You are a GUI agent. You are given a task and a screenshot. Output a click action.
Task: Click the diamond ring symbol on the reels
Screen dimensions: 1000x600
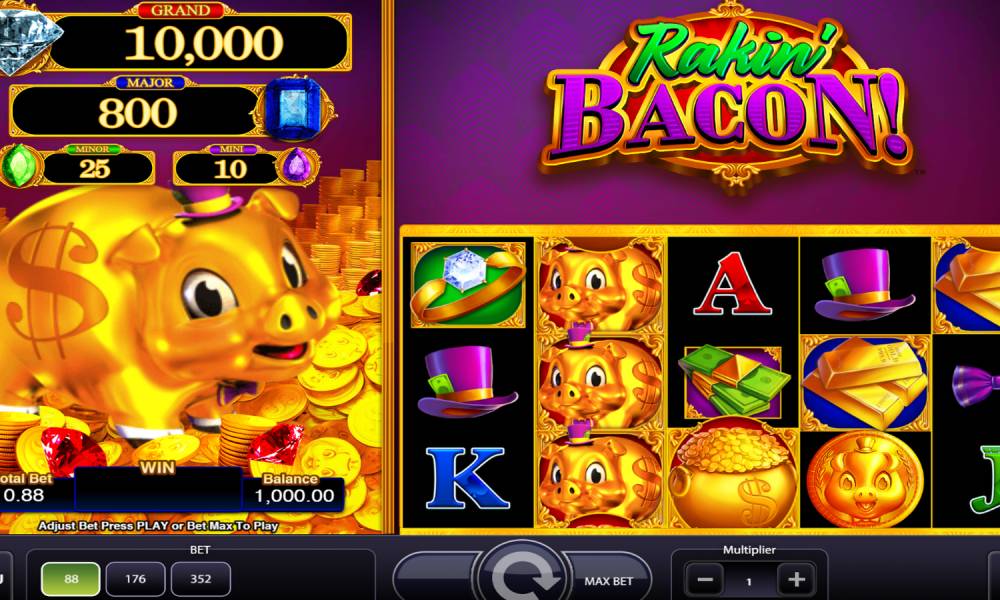click(469, 284)
